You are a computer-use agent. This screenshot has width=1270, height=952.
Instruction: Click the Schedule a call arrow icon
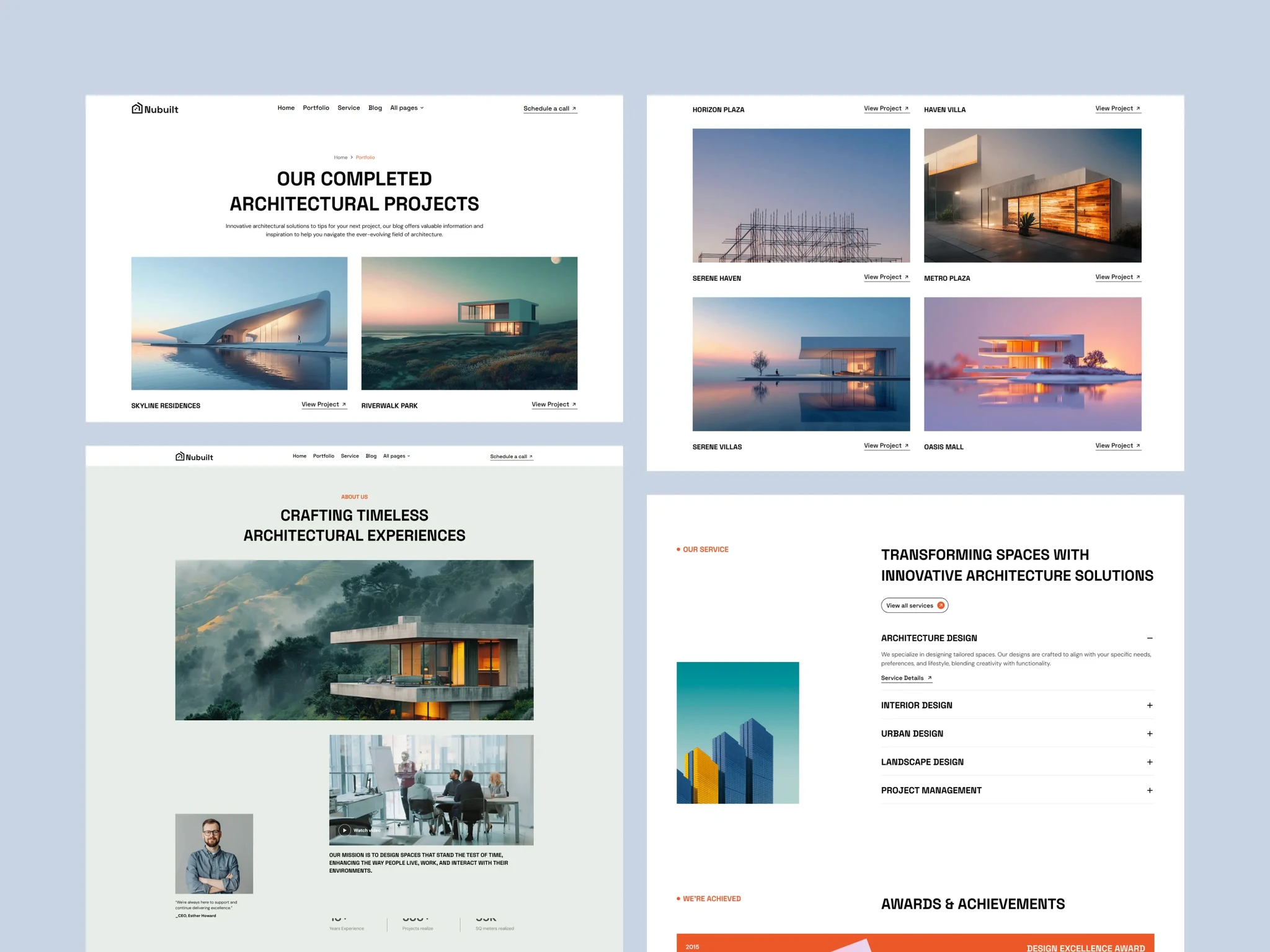[x=574, y=108]
